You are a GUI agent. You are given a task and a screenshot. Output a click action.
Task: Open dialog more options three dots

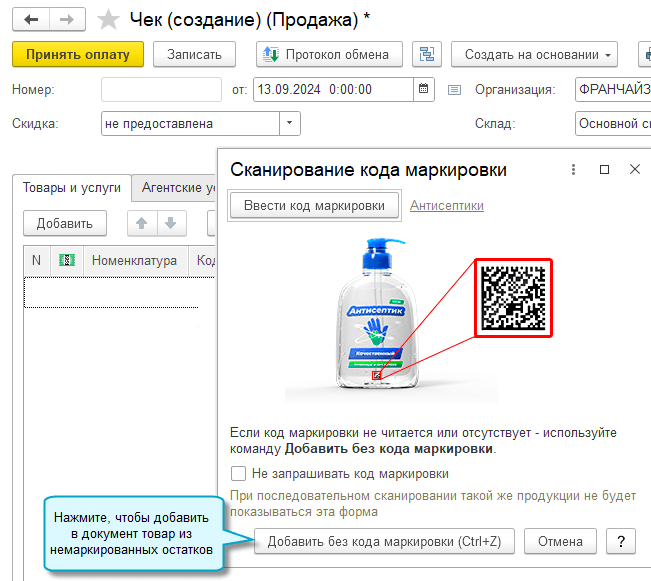click(573, 169)
